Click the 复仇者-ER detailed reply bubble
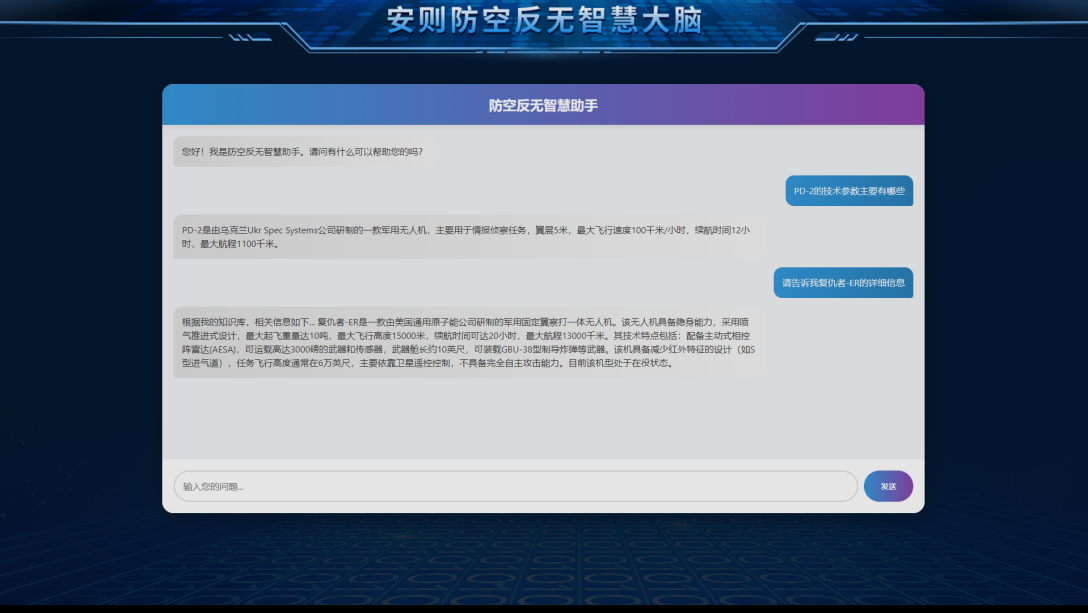Screen dimensions: 1088x613 pyautogui.click(x=468, y=342)
